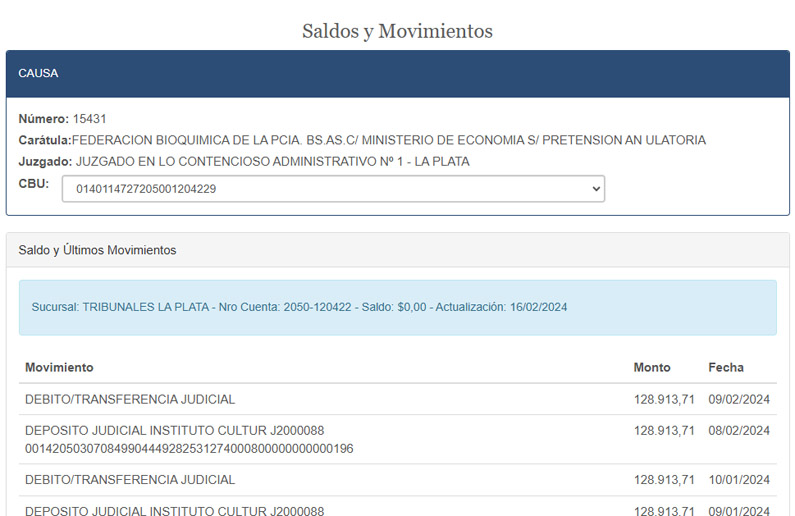
Task: Click the Movimiento column header
Action: (x=59, y=367)
